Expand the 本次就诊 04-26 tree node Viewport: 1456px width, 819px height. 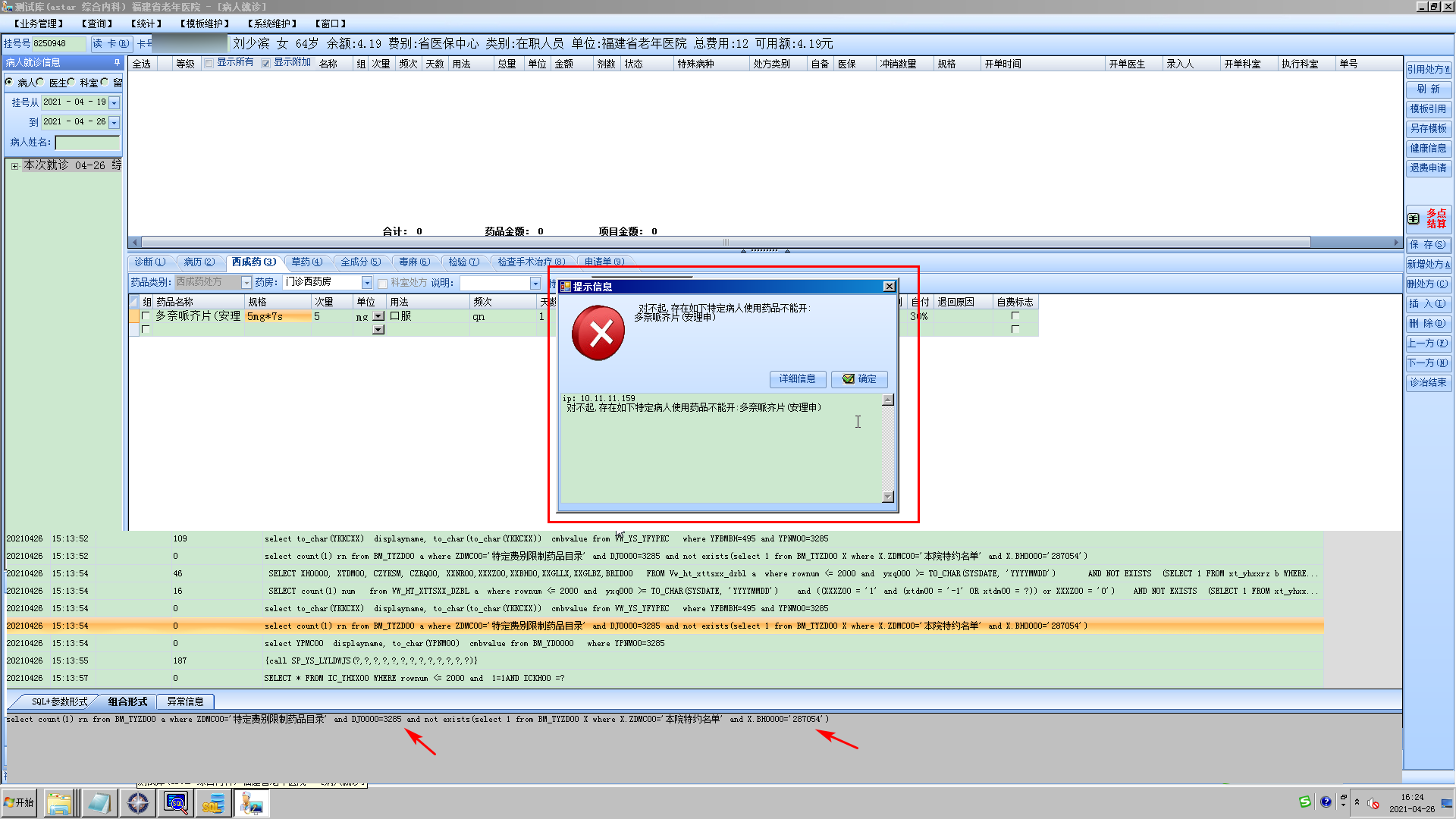14,166
